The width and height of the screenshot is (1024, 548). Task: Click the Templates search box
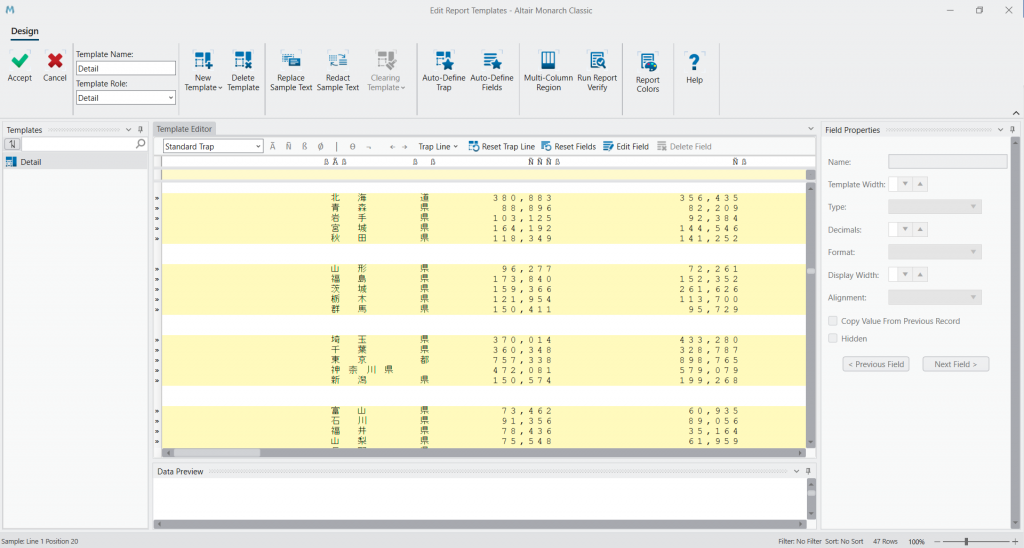(78, 144)
